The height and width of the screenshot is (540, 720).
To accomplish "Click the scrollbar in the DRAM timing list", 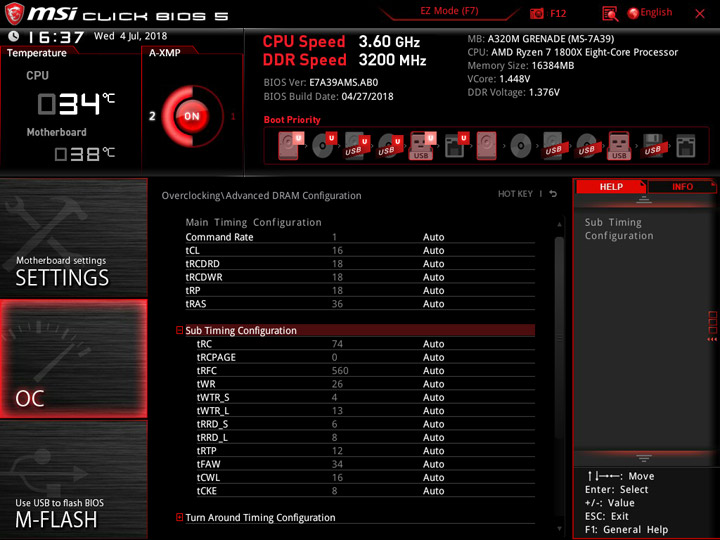I will tap(559, 338).
